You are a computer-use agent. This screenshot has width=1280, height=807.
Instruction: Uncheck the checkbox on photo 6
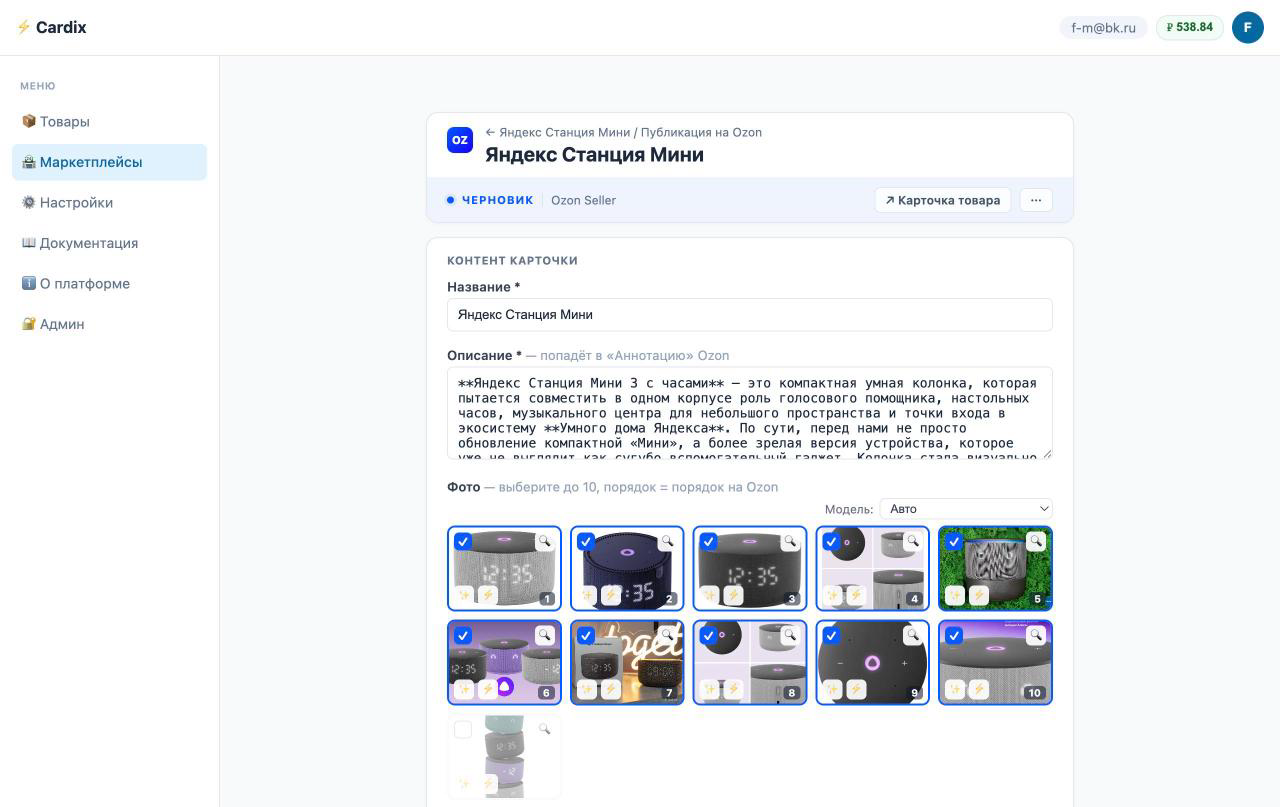pos(463,636)
